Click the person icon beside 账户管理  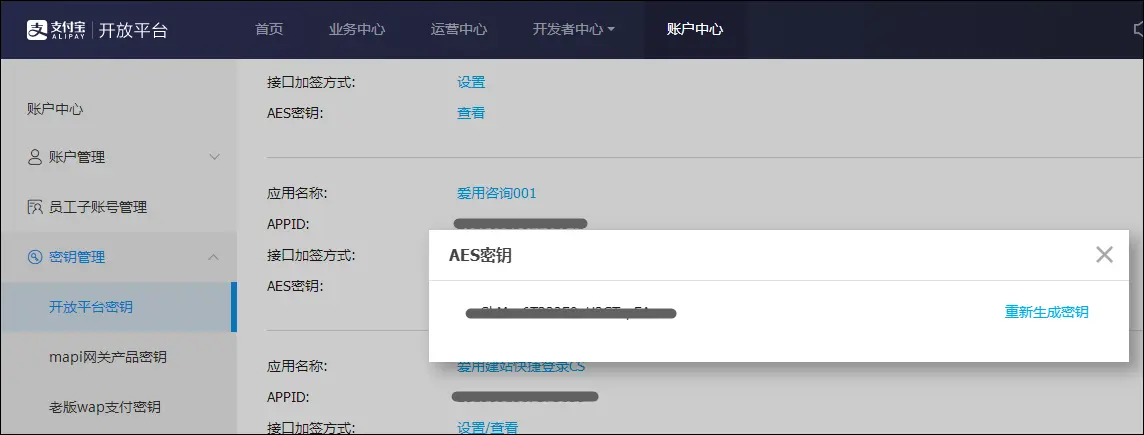pos(35,157)
